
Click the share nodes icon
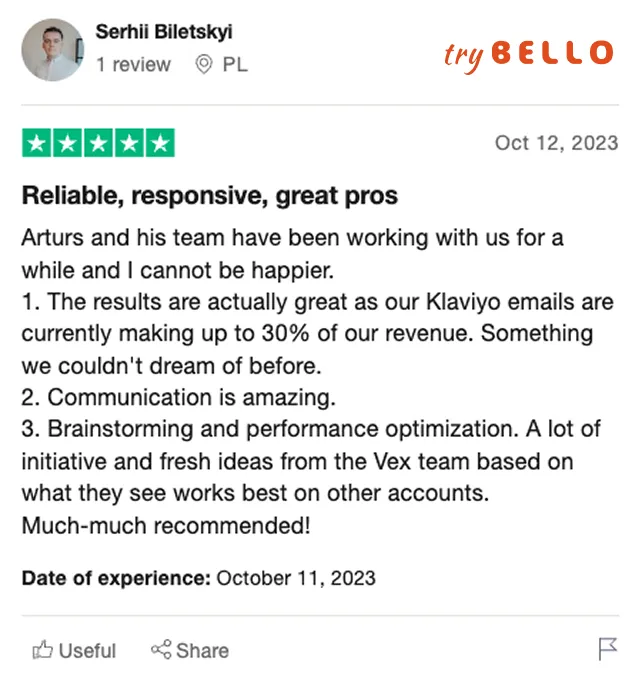click(x=161, y=650)
